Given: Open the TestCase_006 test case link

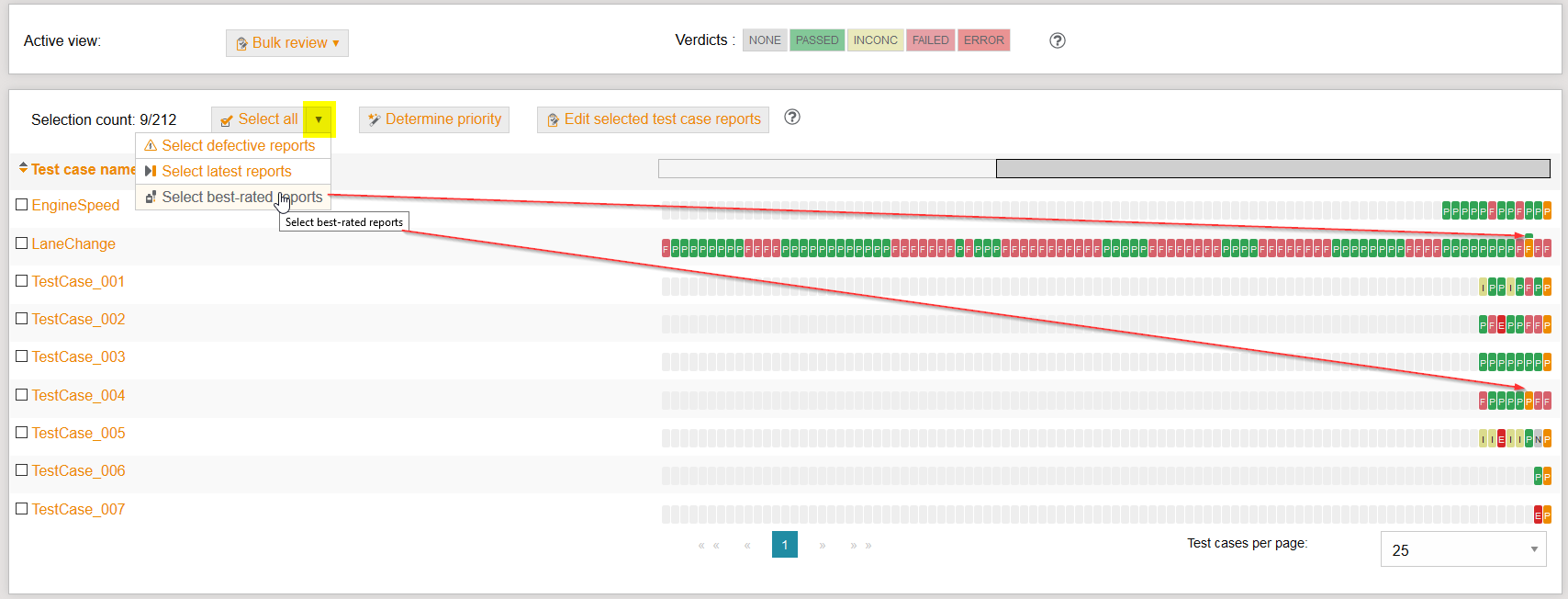Looking at the screenshot, I should 78,470.
